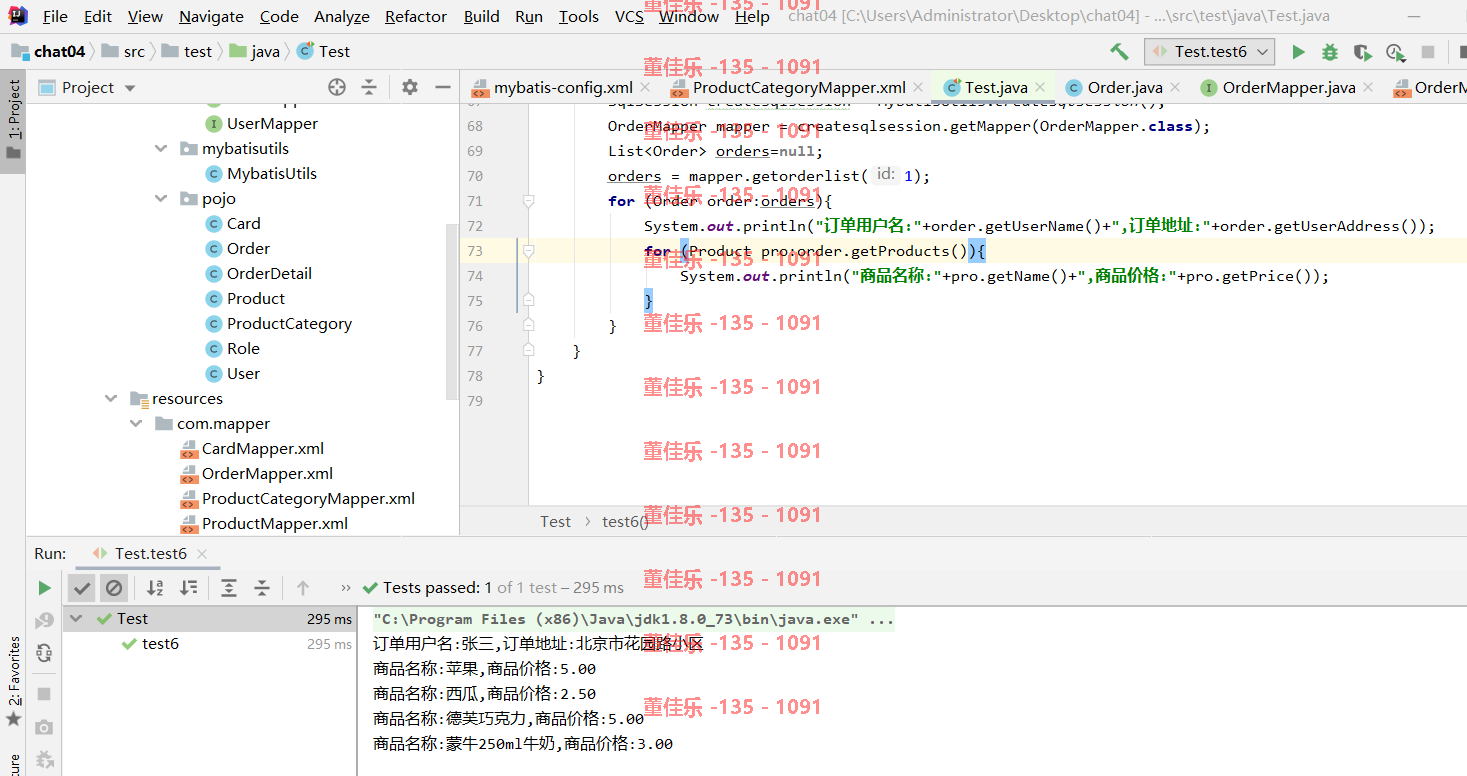Open the Test.test6 run configuration dropdown

click(1210, 52)
